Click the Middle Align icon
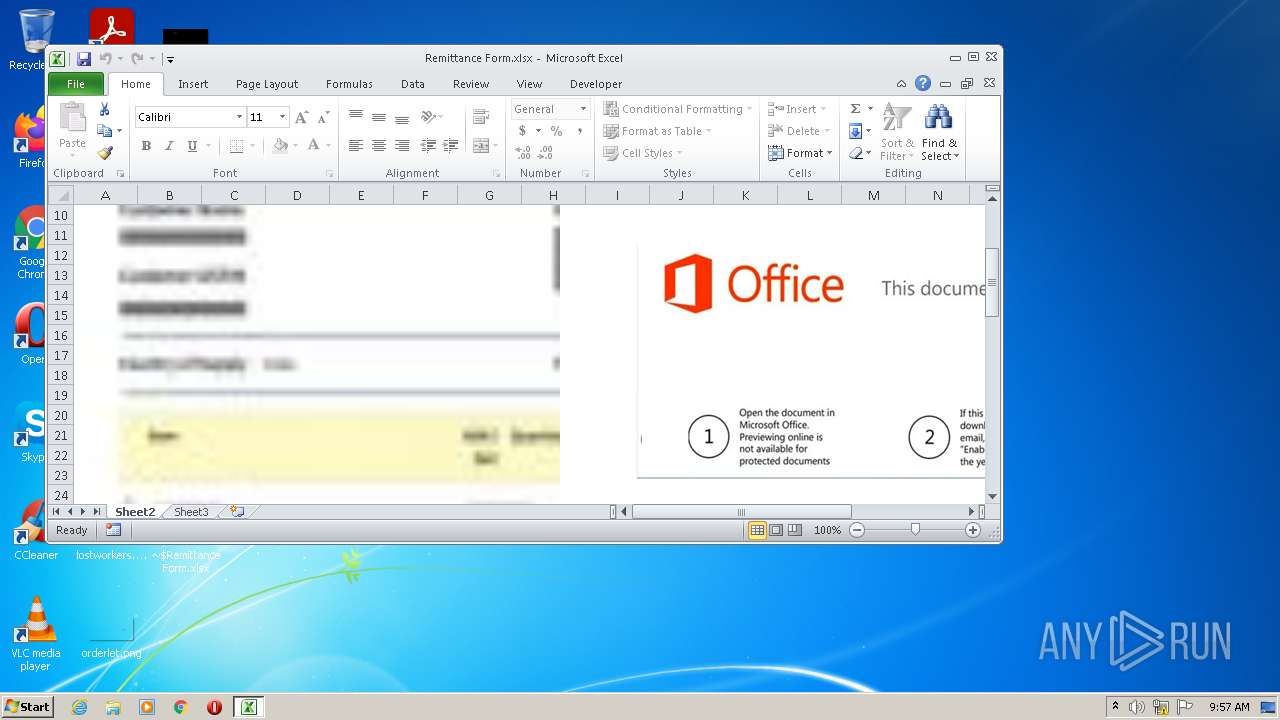 click(378, 117)
